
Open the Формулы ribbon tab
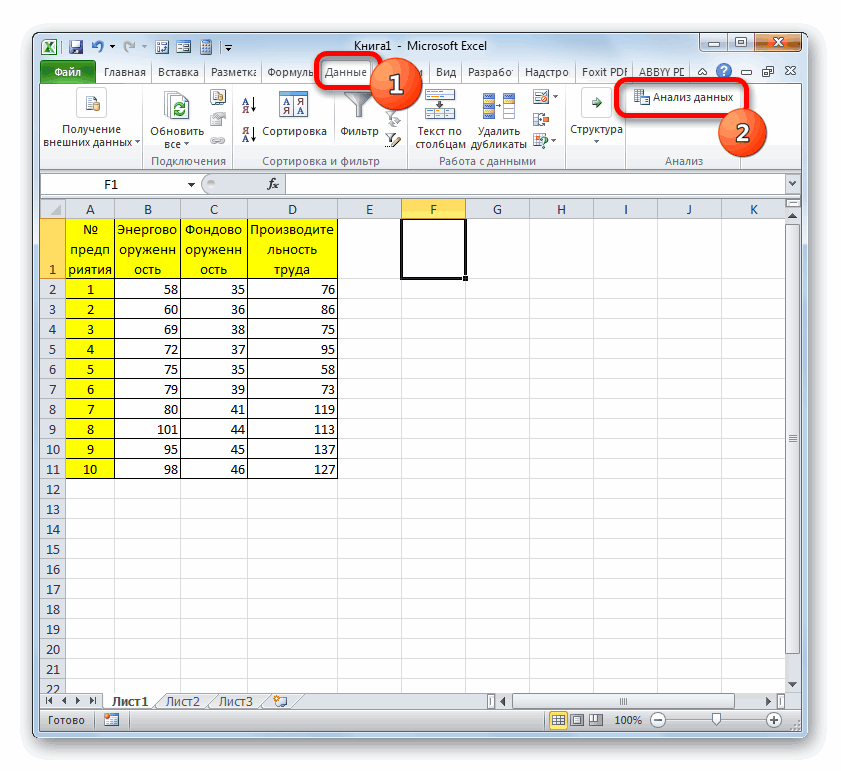[290, 72]
